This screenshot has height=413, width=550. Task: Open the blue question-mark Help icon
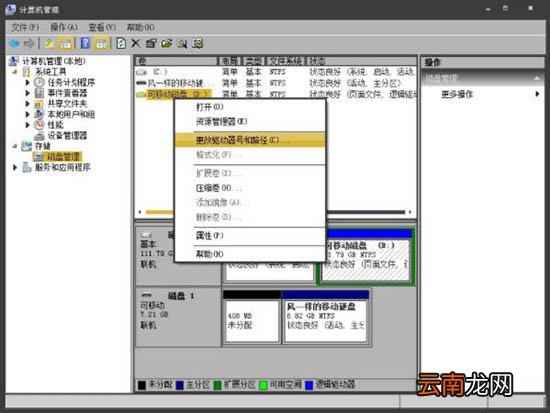(85, 44)
